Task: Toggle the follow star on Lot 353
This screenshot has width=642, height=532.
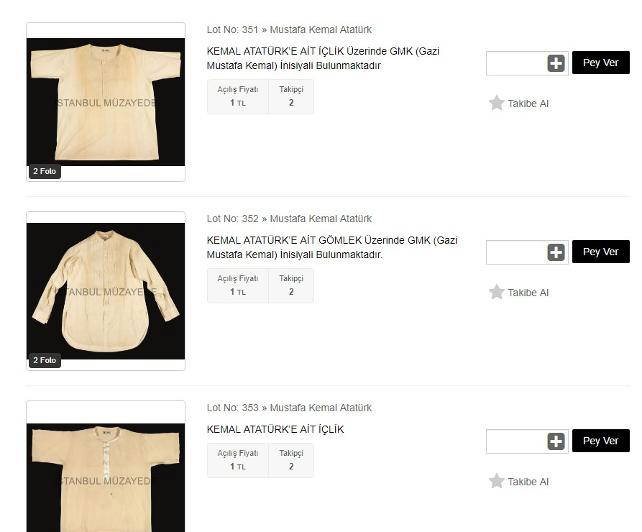Action: [x=496, y=481]
